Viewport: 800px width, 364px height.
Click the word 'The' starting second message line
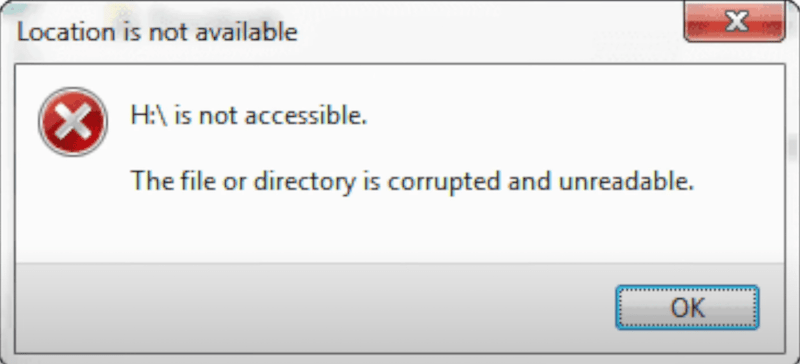(x=147, y=182)
